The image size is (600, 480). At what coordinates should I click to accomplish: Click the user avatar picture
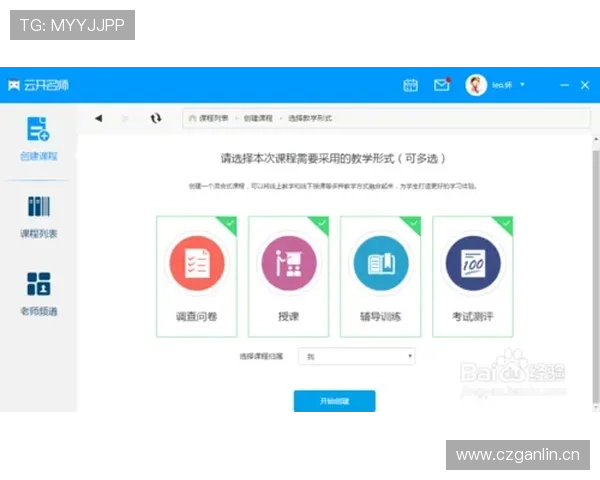point(476,85)
